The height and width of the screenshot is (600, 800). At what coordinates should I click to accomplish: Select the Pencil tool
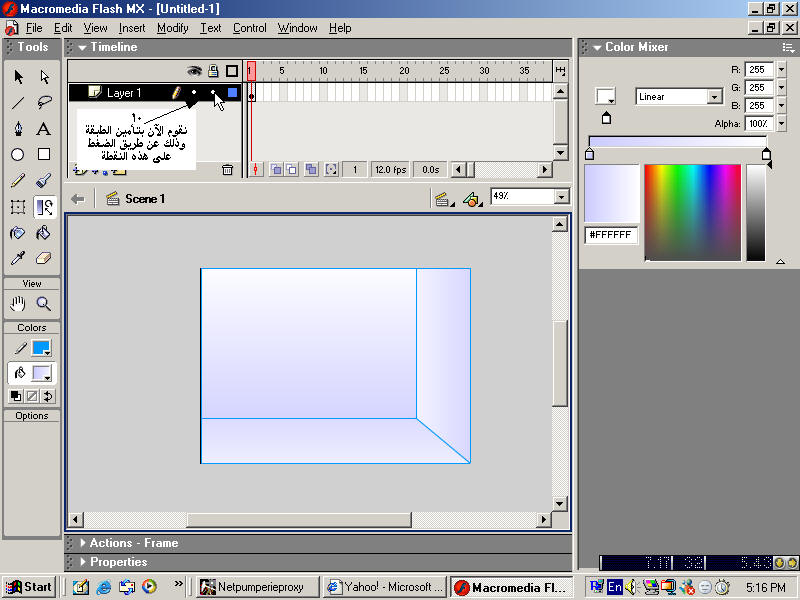tap(18, 181)
